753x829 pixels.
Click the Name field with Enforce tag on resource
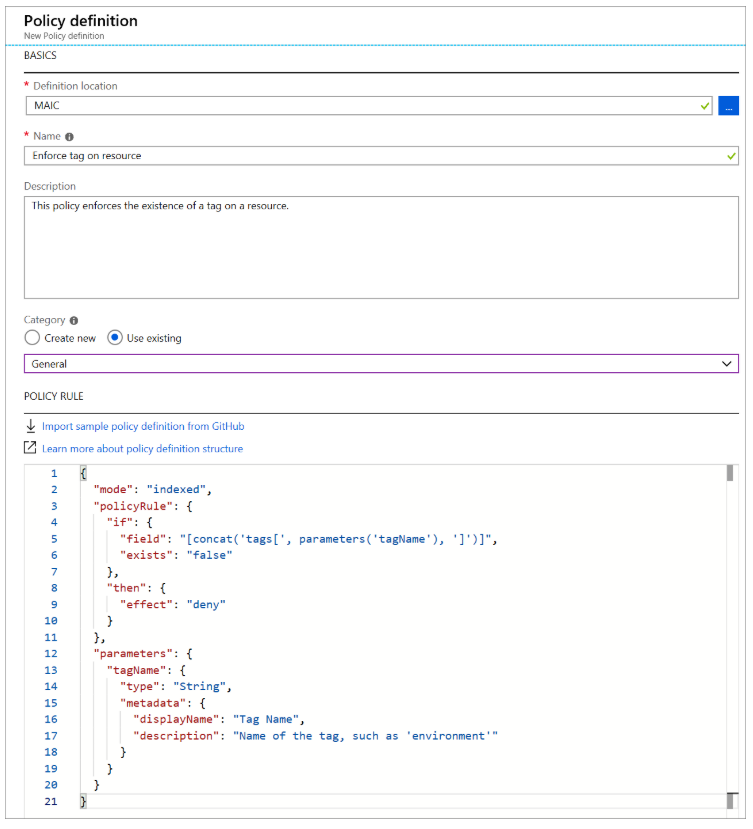(381, 156)
